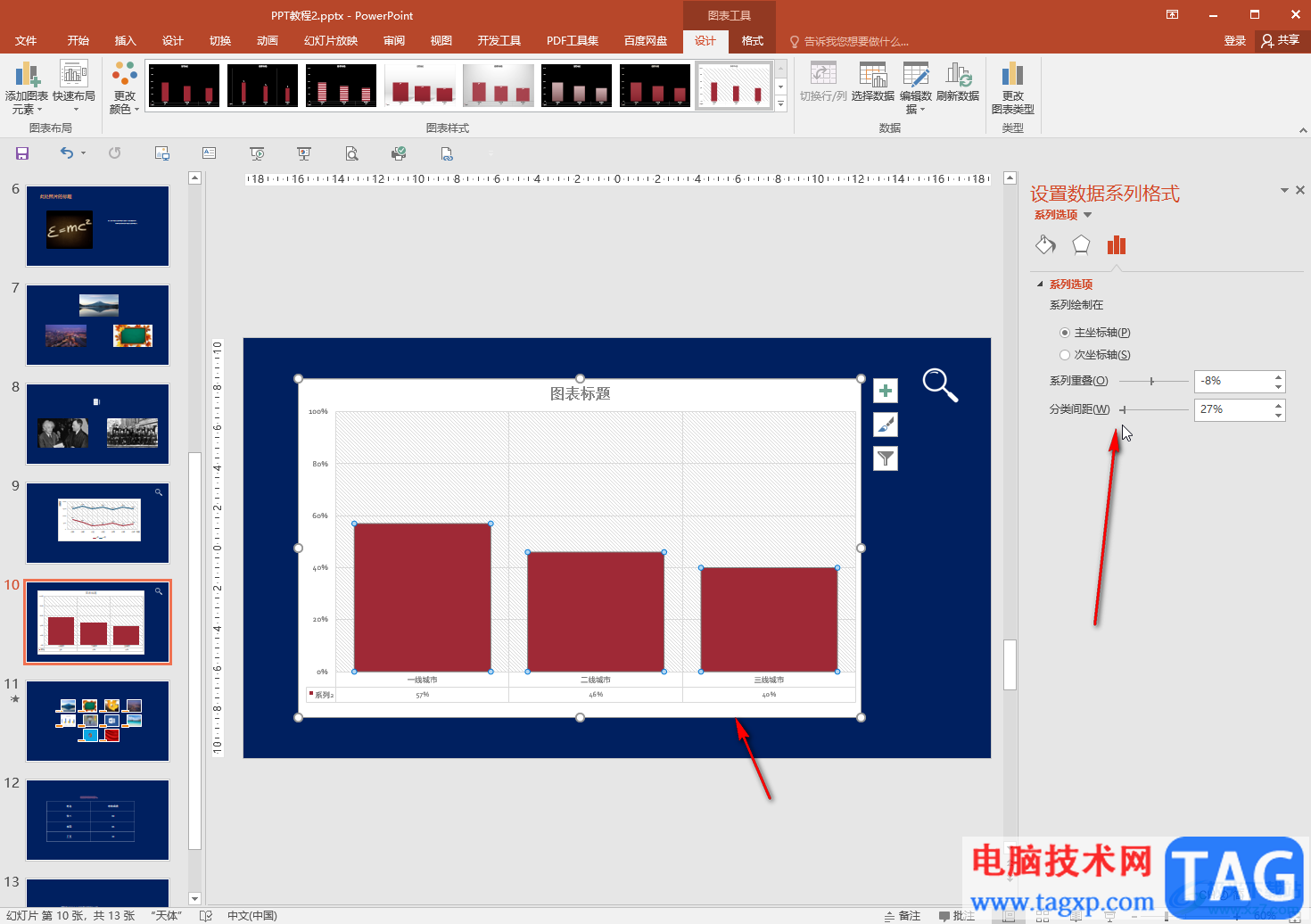This screenshot has height=924, width=1311.
Task: Click the document link icon in quick toolbar
Action: pyautogui.click(x=447, y=153)
